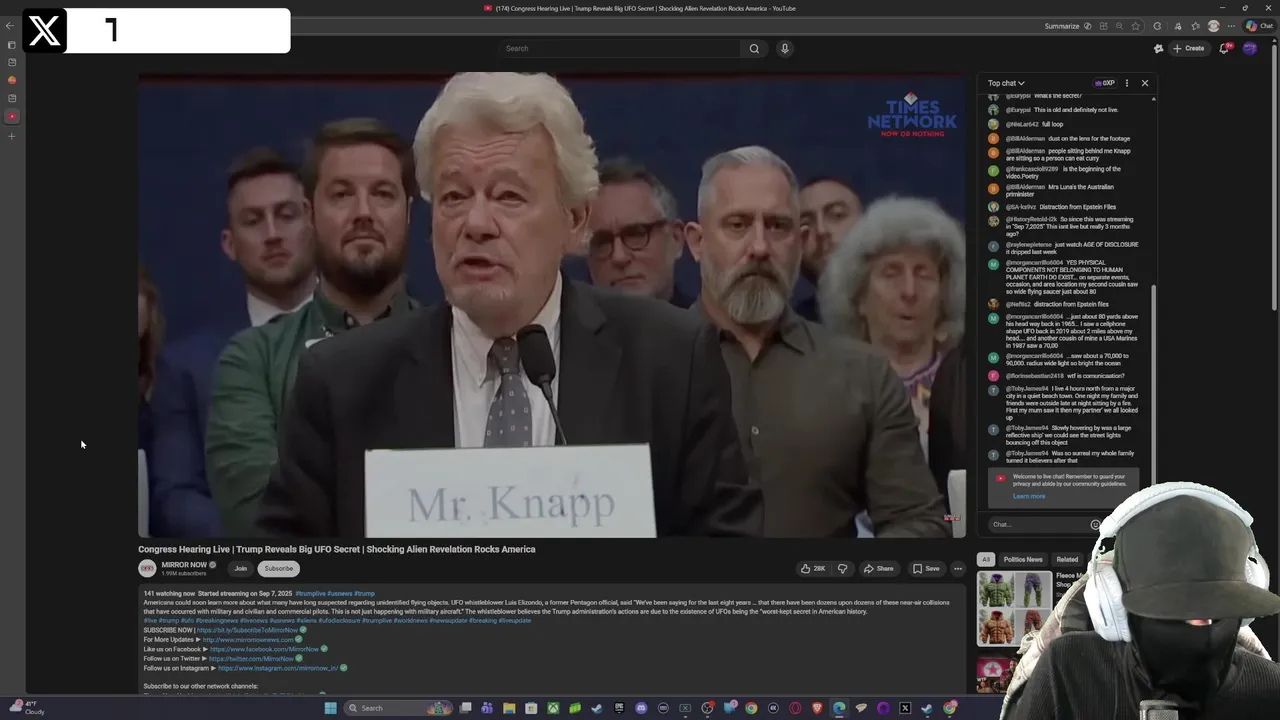1280x720 pixels.
Task: Click the bit.ly SubscribeToMirrorNow link
Action: click(x=247, y=630)
